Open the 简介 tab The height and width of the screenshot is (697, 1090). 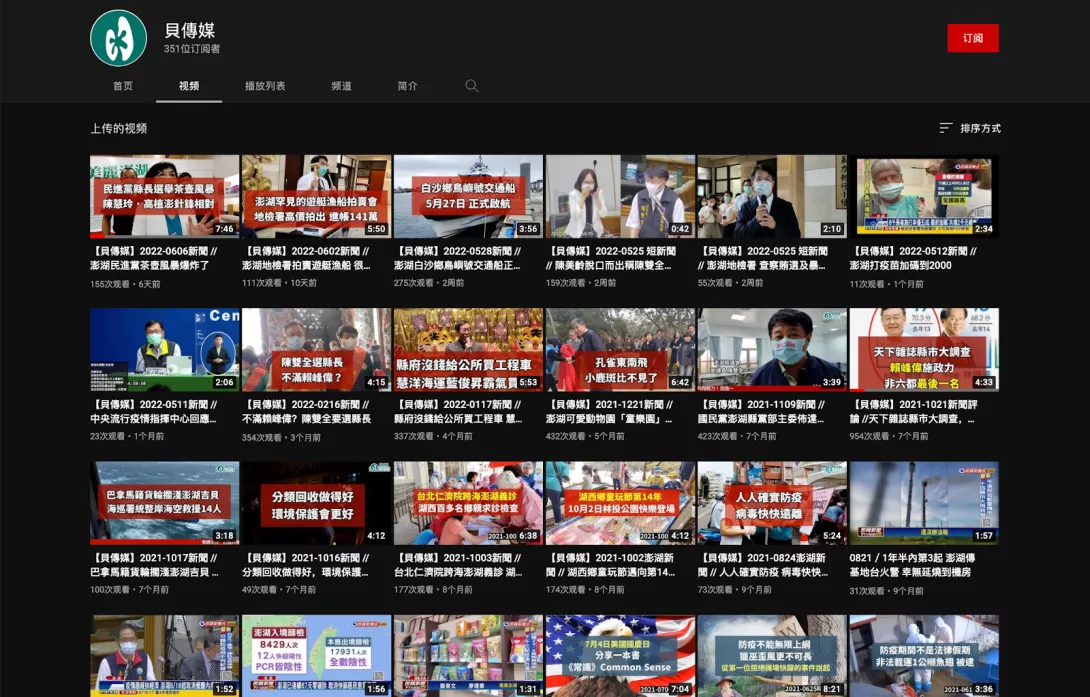(407, 86)
